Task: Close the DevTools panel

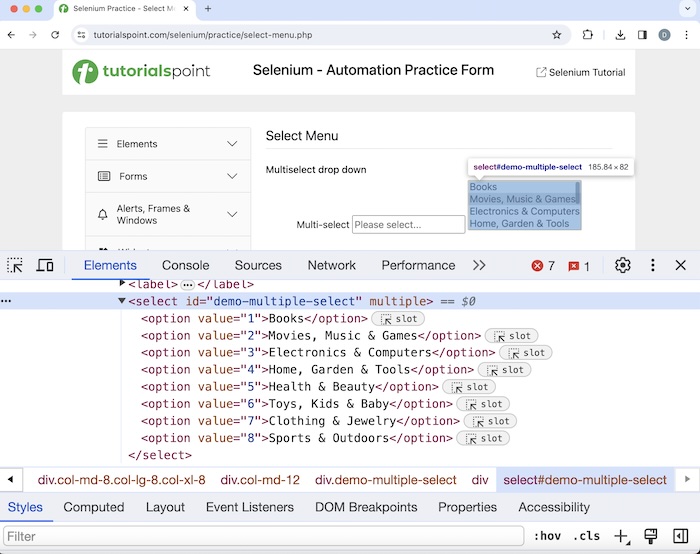Action: 681,265
